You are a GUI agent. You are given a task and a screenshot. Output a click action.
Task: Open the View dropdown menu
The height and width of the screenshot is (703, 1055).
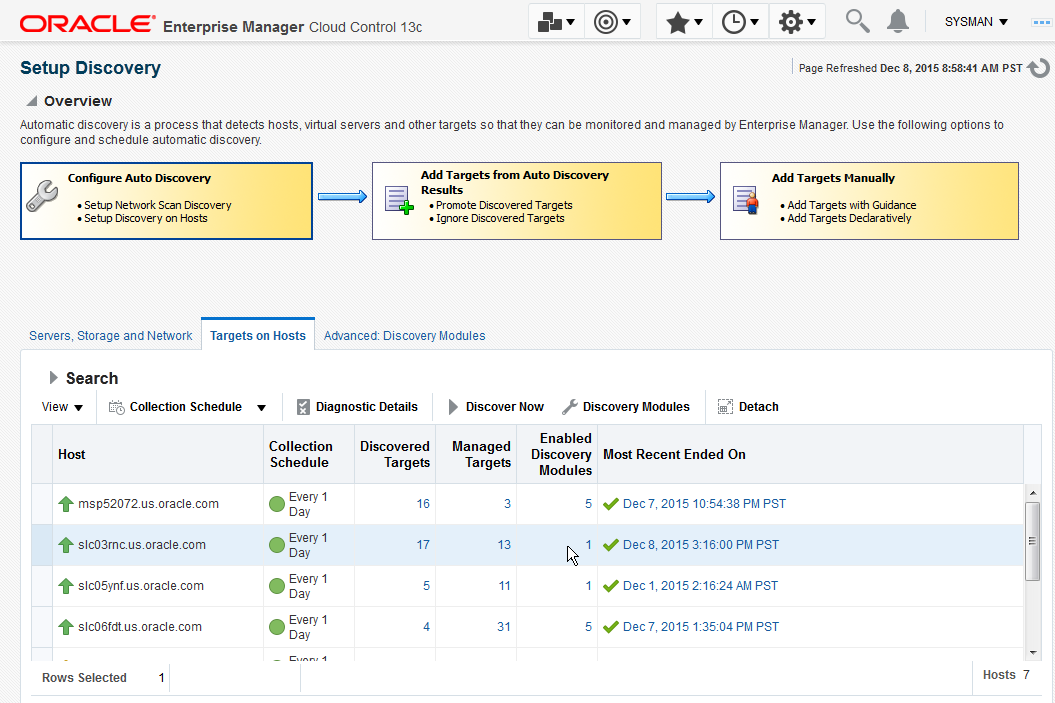pyautogui.click(x=62, y=407)
